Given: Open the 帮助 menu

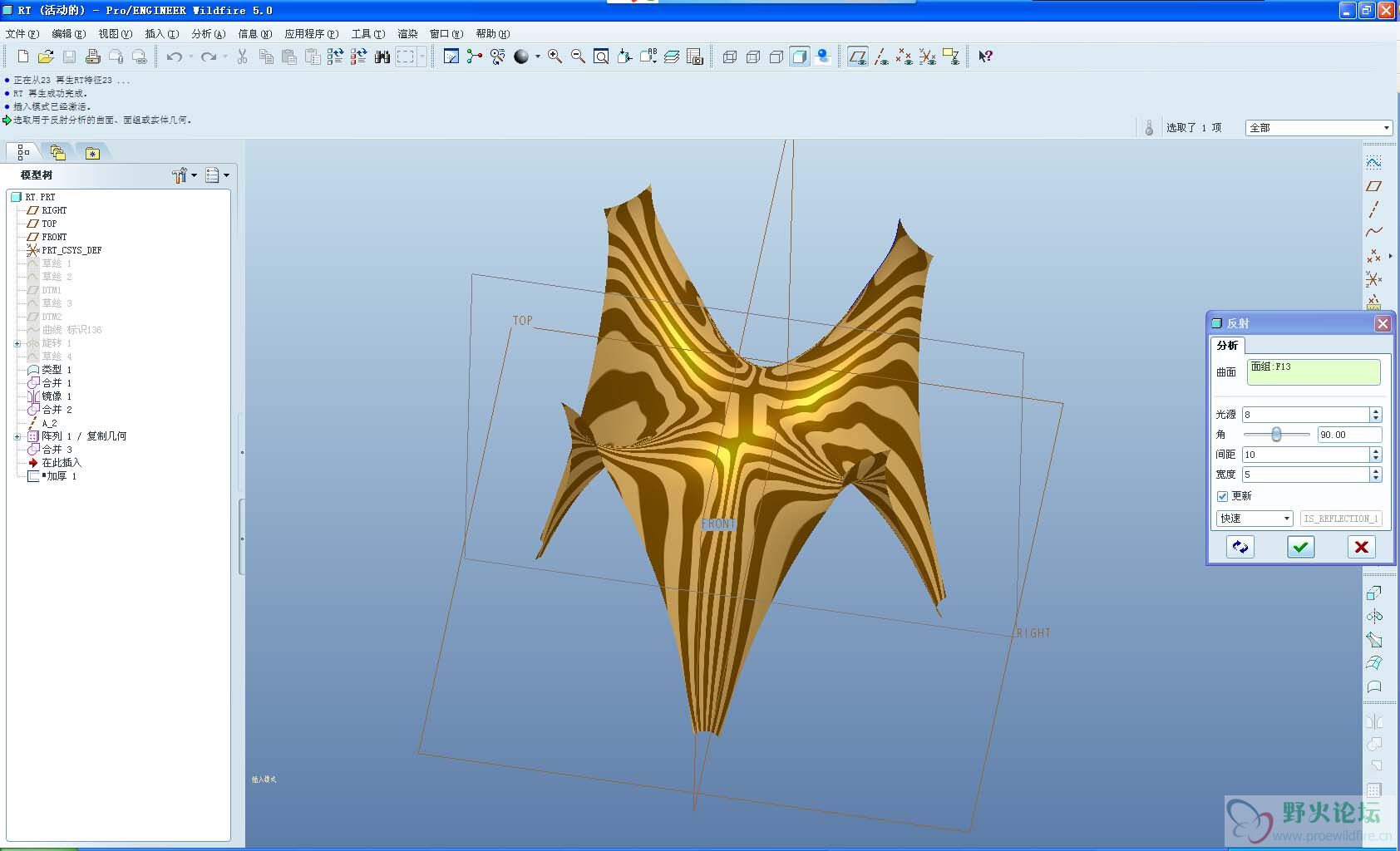Looking at the screenshot, I should click(x=492, y=34).
